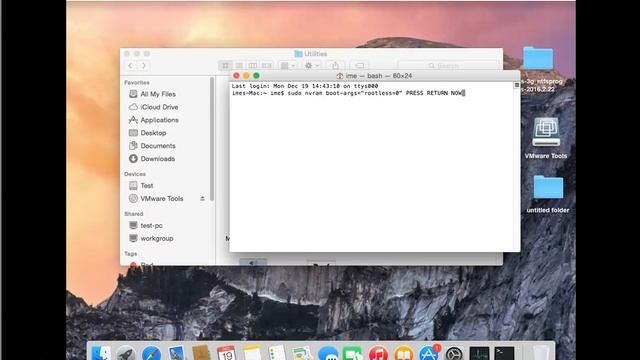The image size is (640, 360).
Task: Open the Finder action gear menu
Action: [x=312, y=65]
